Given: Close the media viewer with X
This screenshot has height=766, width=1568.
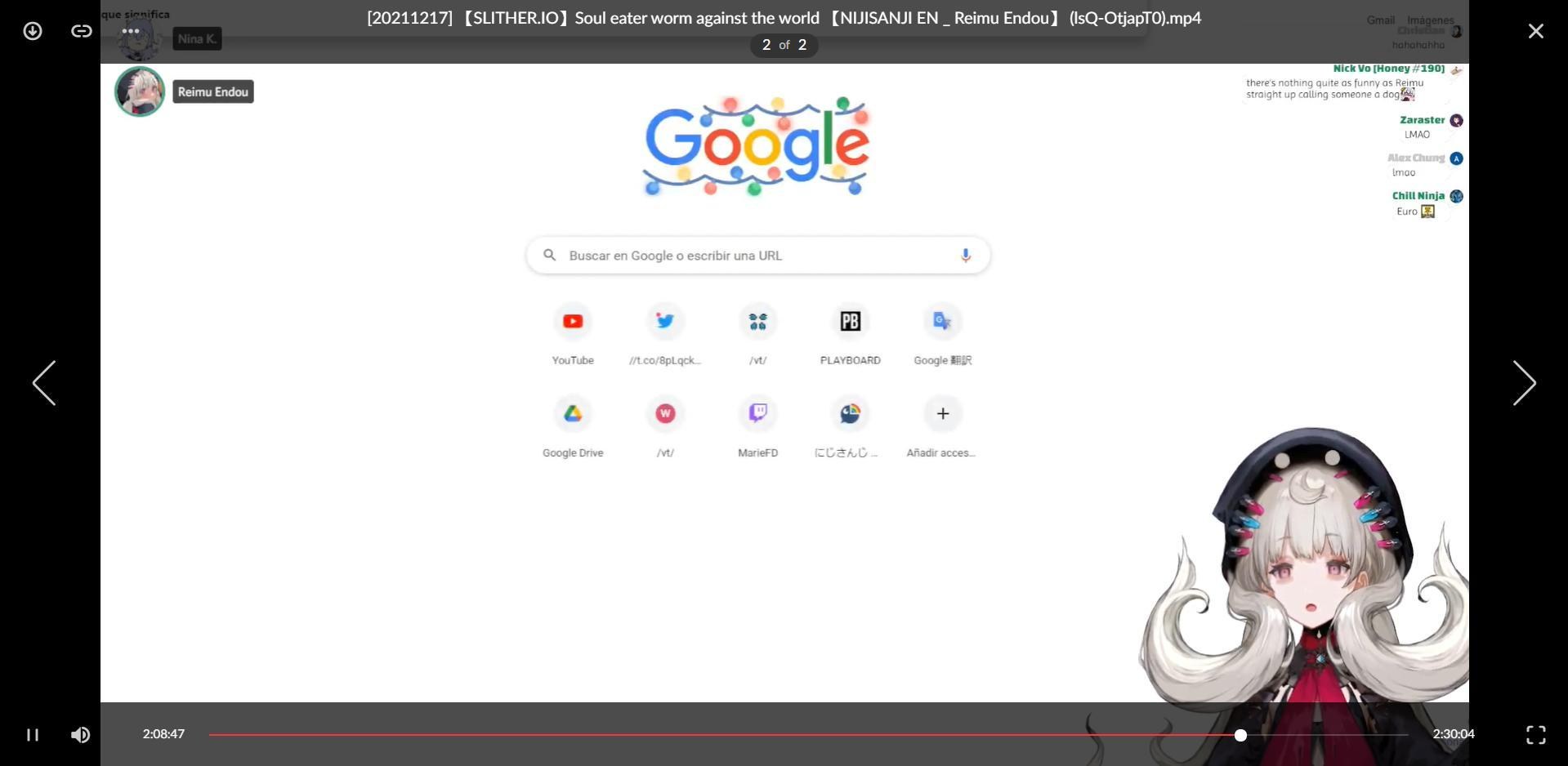Looking at the screenshot, I should point(1535,31).
